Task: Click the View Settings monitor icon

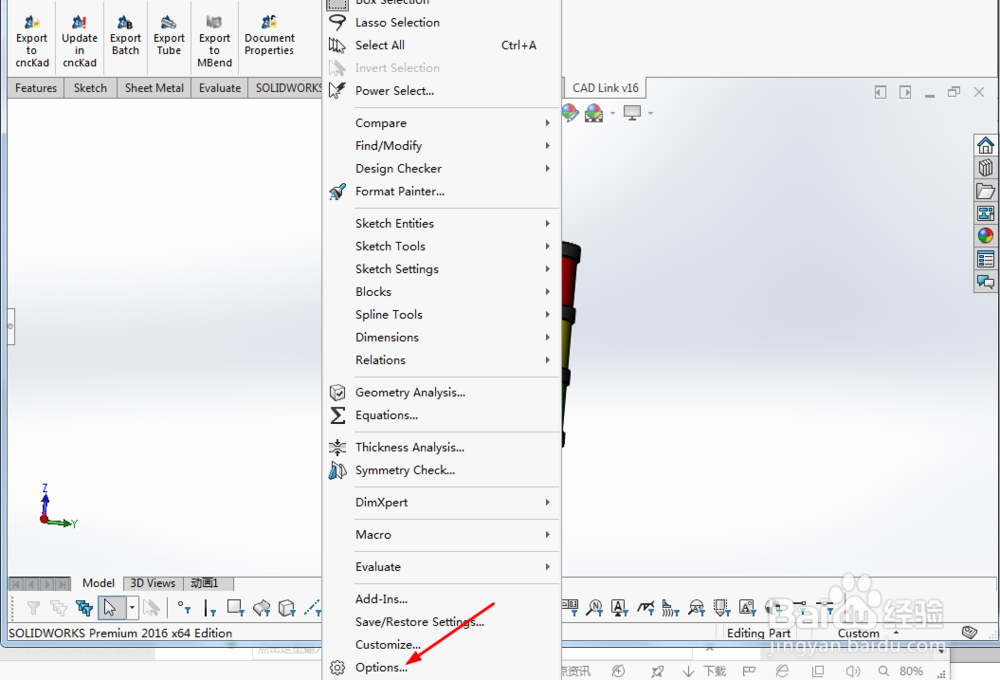Action: point(632,113)
